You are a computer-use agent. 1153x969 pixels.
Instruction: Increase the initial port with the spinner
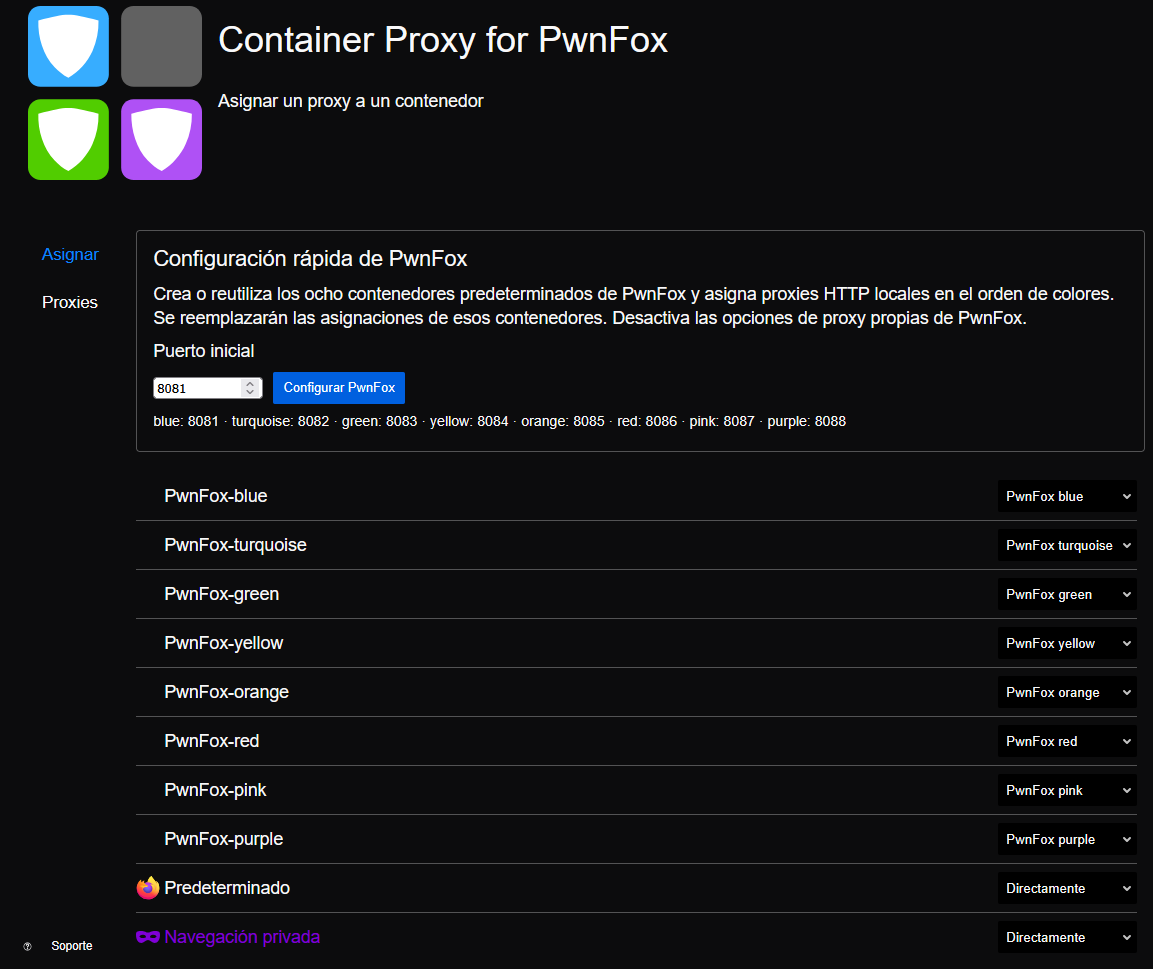click(250, 383)
